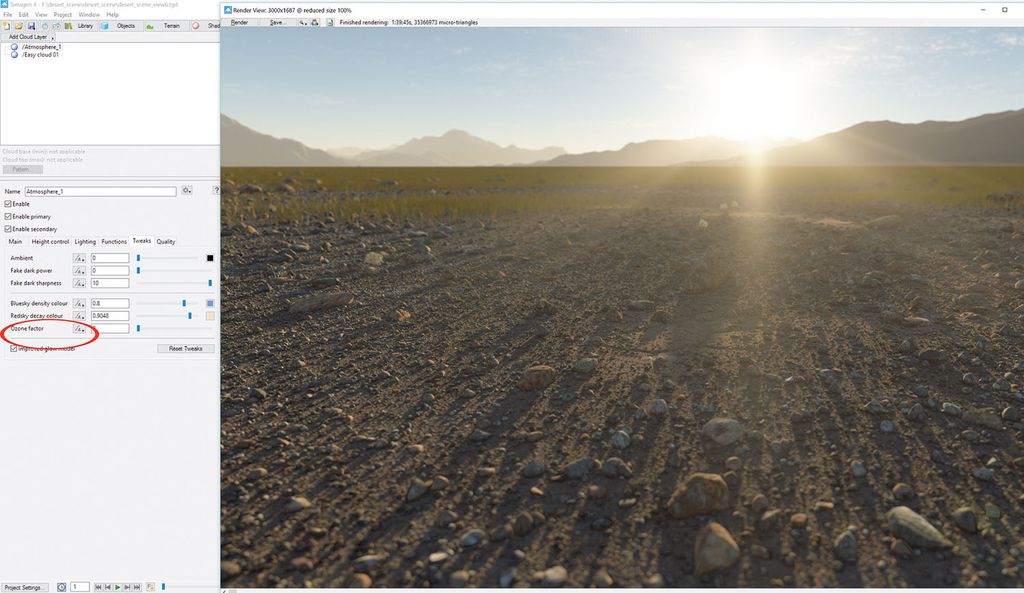
Task: Create a new Terragen project
Action: [7, 25]
